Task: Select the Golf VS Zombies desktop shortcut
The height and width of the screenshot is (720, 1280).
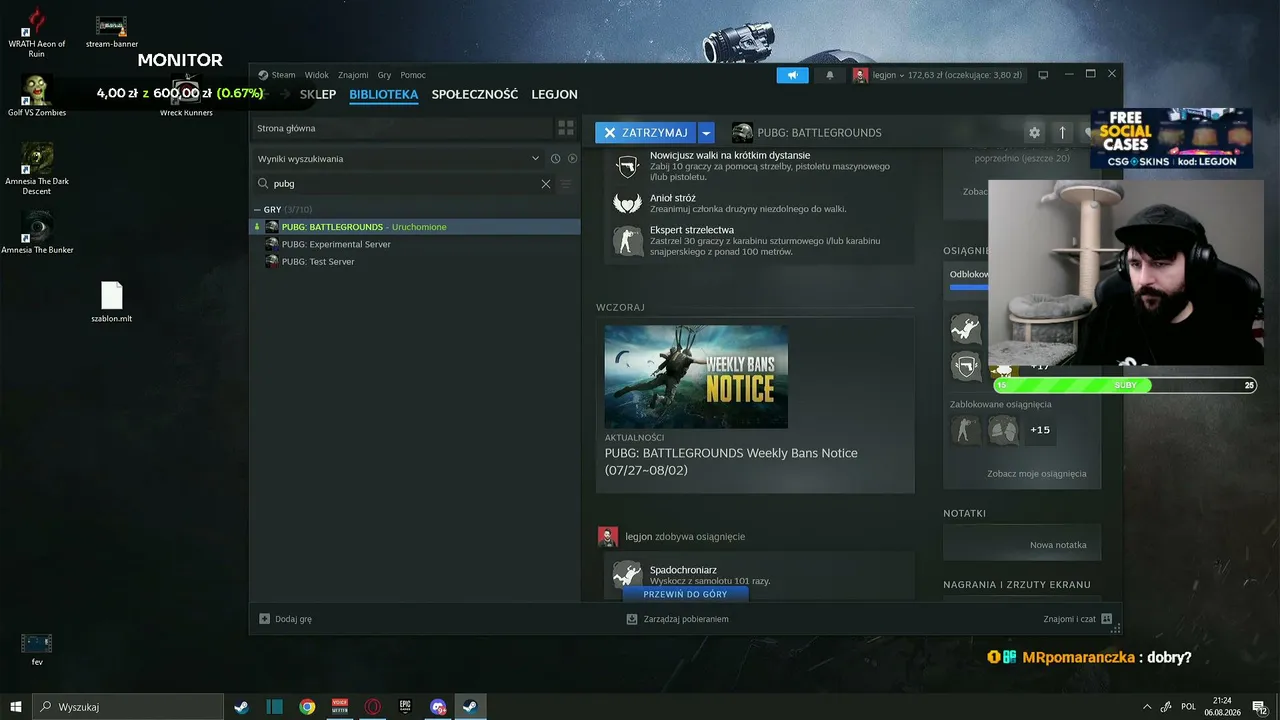Action: click(x=37, y=96)
